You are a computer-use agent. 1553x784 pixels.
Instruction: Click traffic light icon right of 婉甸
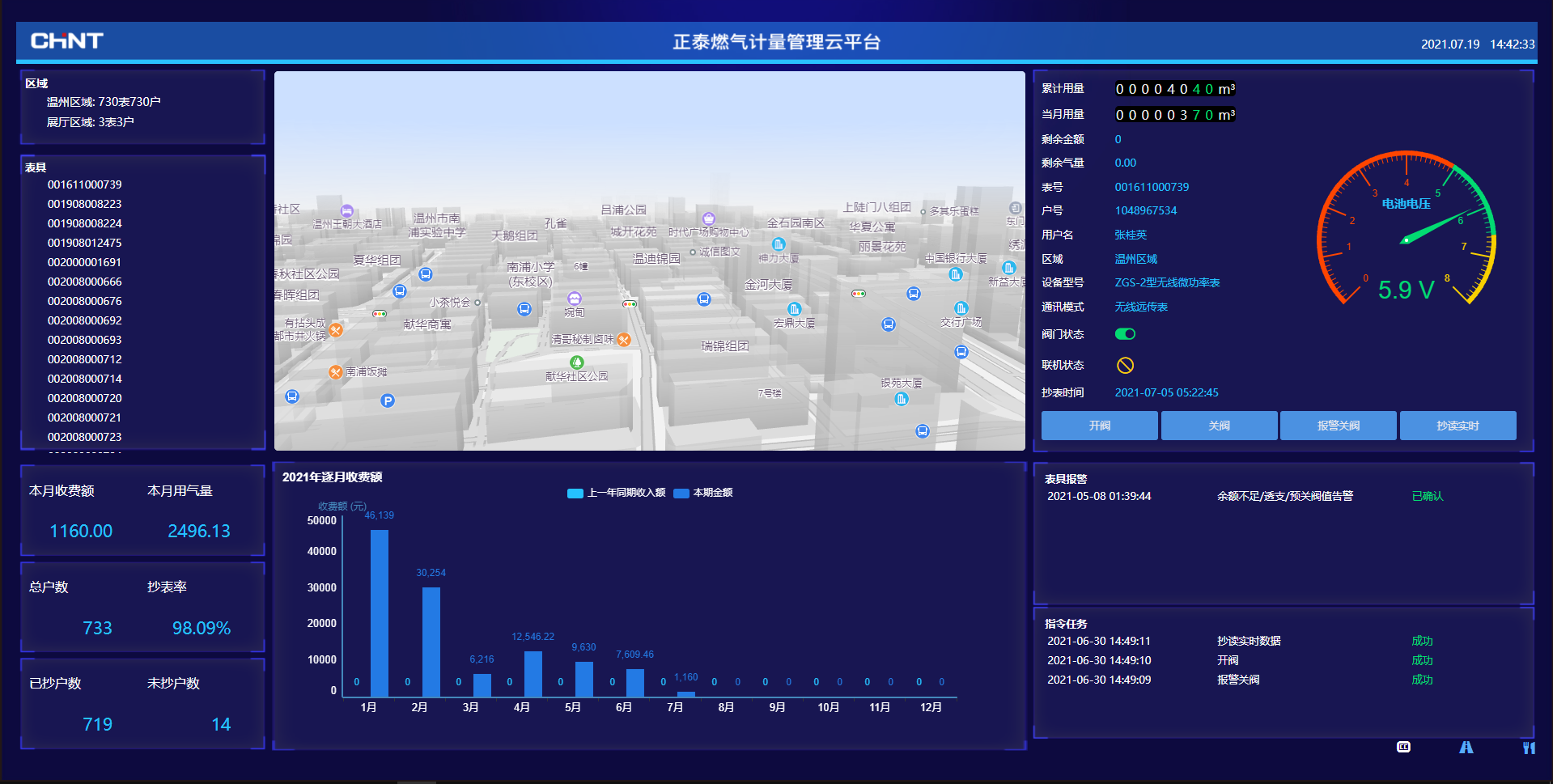point(630,304)
